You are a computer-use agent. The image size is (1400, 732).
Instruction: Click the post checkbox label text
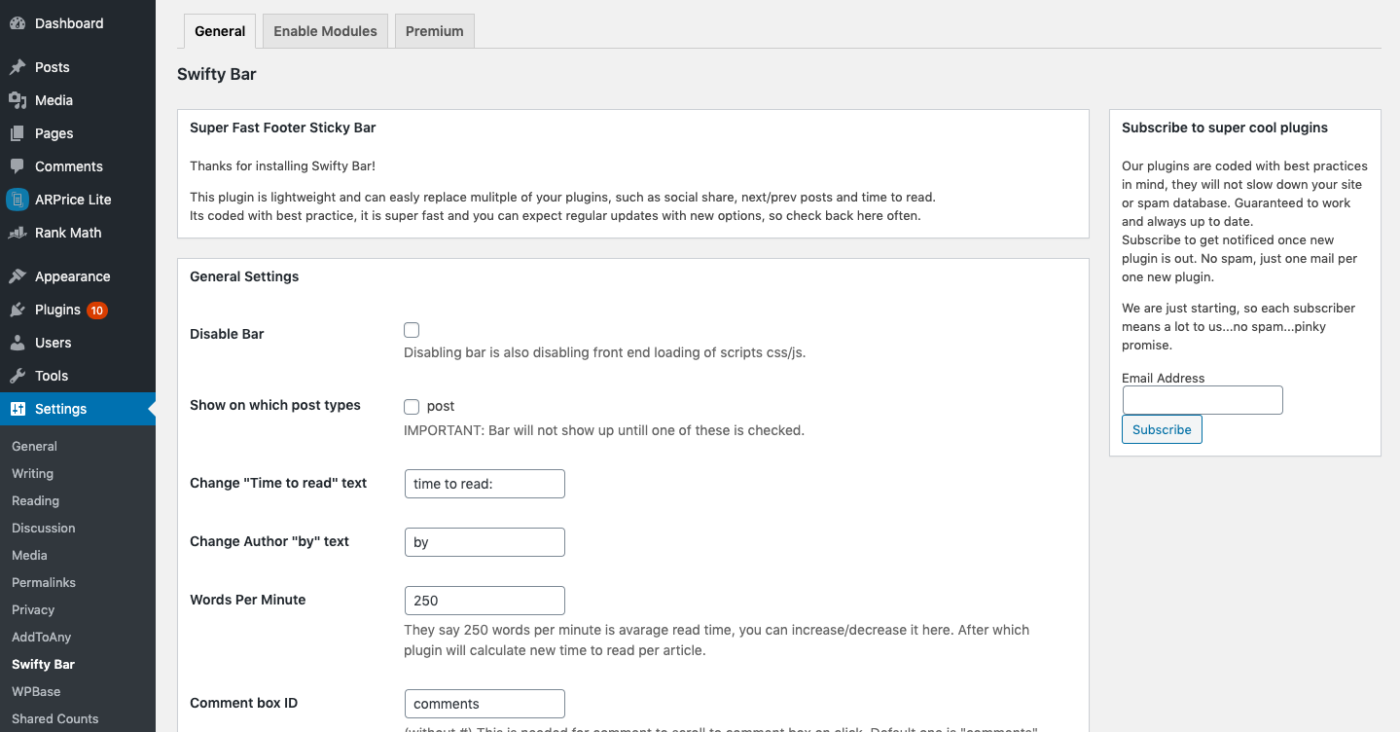point(440,406)
